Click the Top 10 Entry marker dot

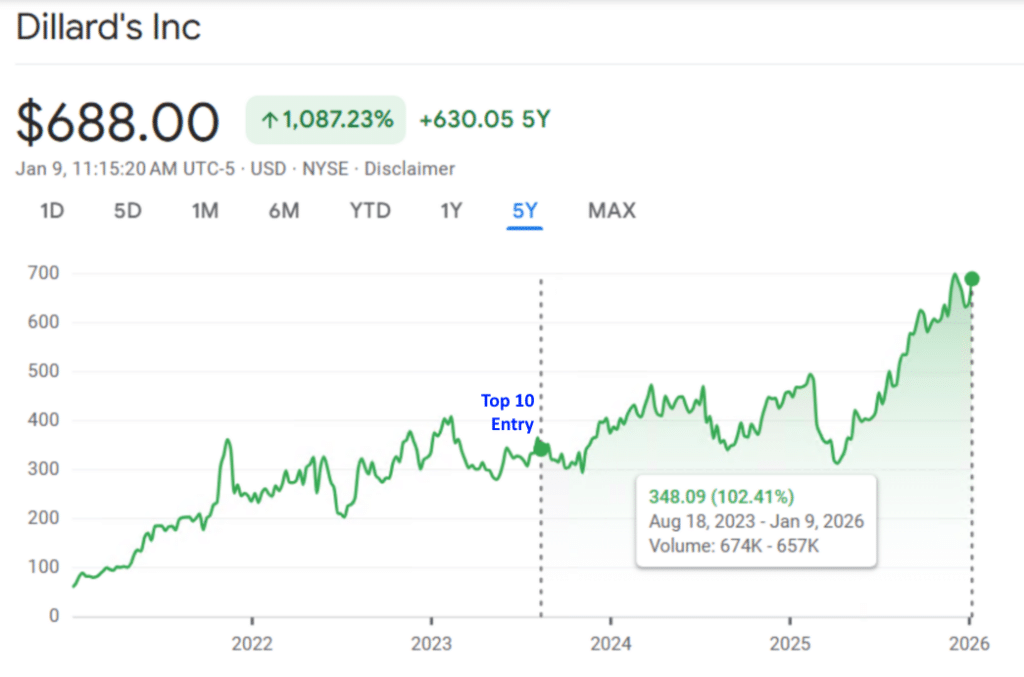541,448
